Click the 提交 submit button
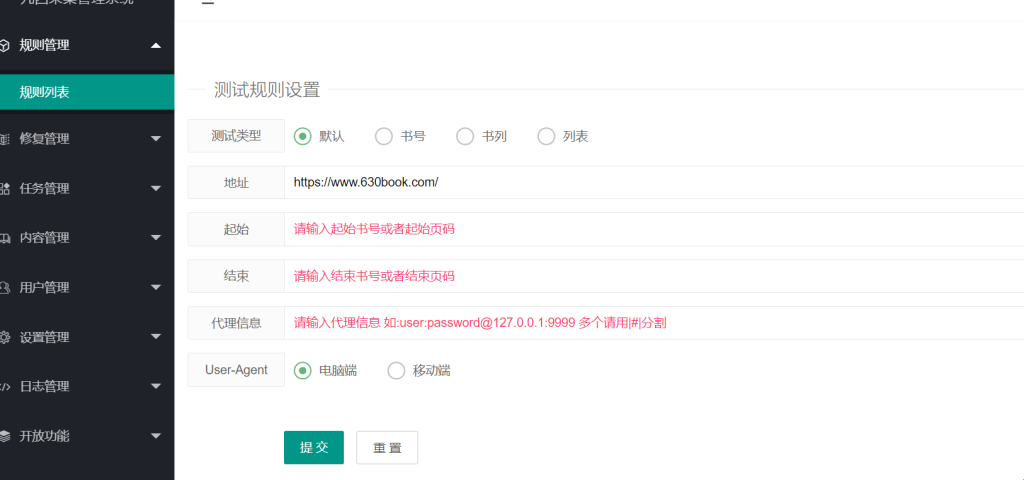This screenshot has height=480, width=1024. coord(313,447)
